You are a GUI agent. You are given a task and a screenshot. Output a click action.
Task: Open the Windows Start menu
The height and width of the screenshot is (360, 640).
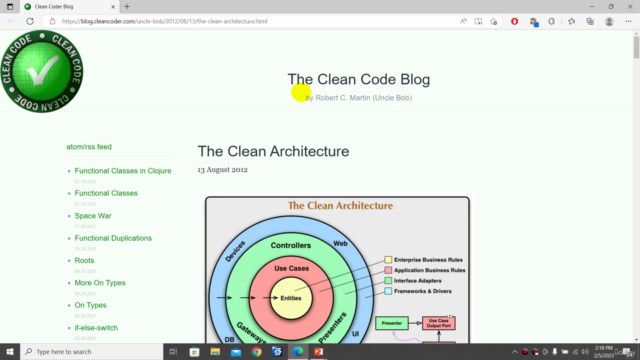[10, 351]
